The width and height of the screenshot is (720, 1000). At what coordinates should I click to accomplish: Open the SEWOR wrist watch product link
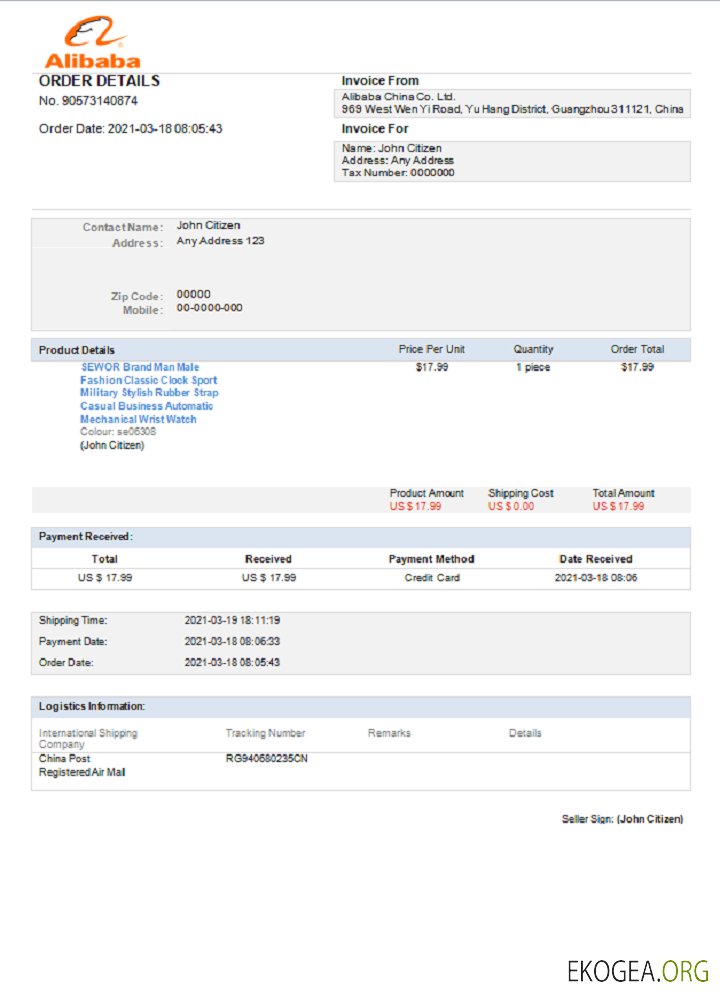148,393
